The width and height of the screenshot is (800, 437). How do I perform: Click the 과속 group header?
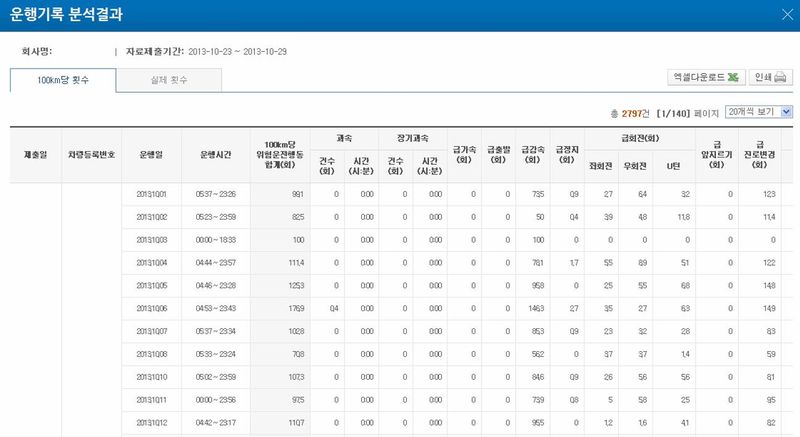click(344, 138)
